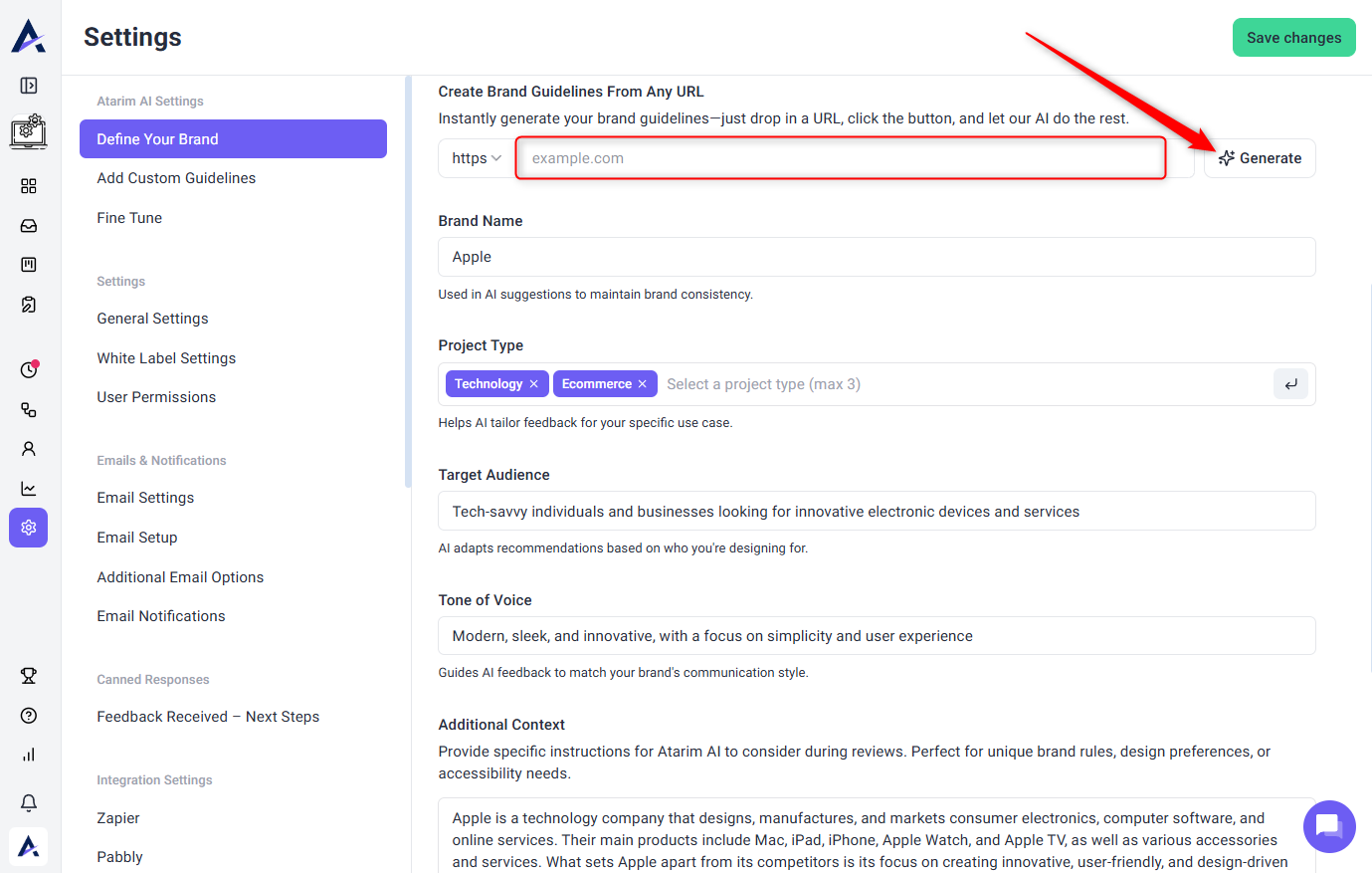Click the kanban board icon in sidebar

click(29, 265)
